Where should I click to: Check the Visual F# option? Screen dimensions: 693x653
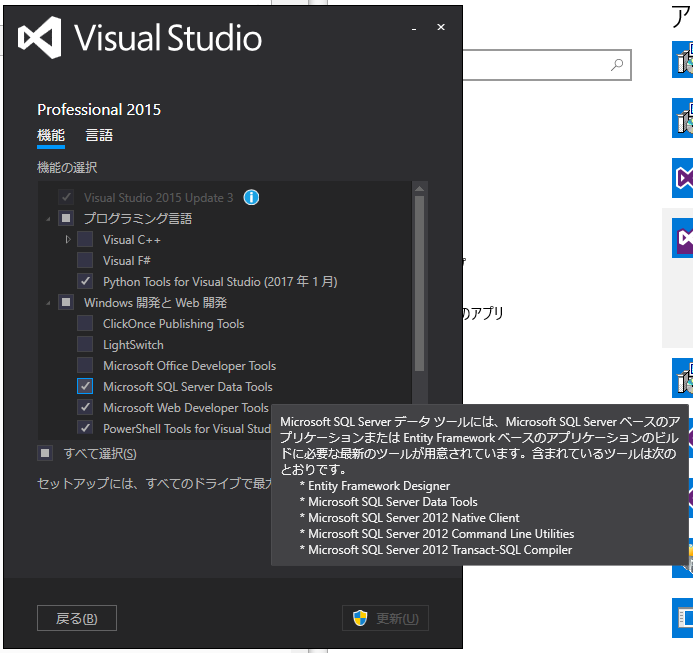pos(85,261)
